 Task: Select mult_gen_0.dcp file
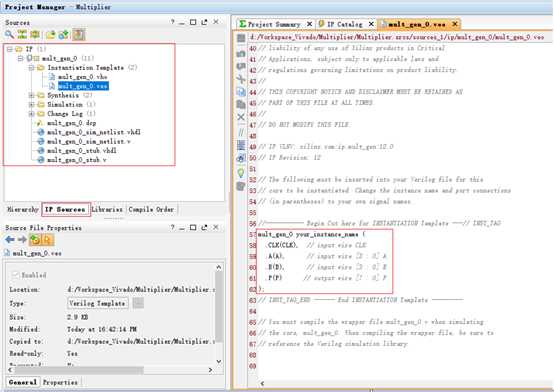(71, 123)
